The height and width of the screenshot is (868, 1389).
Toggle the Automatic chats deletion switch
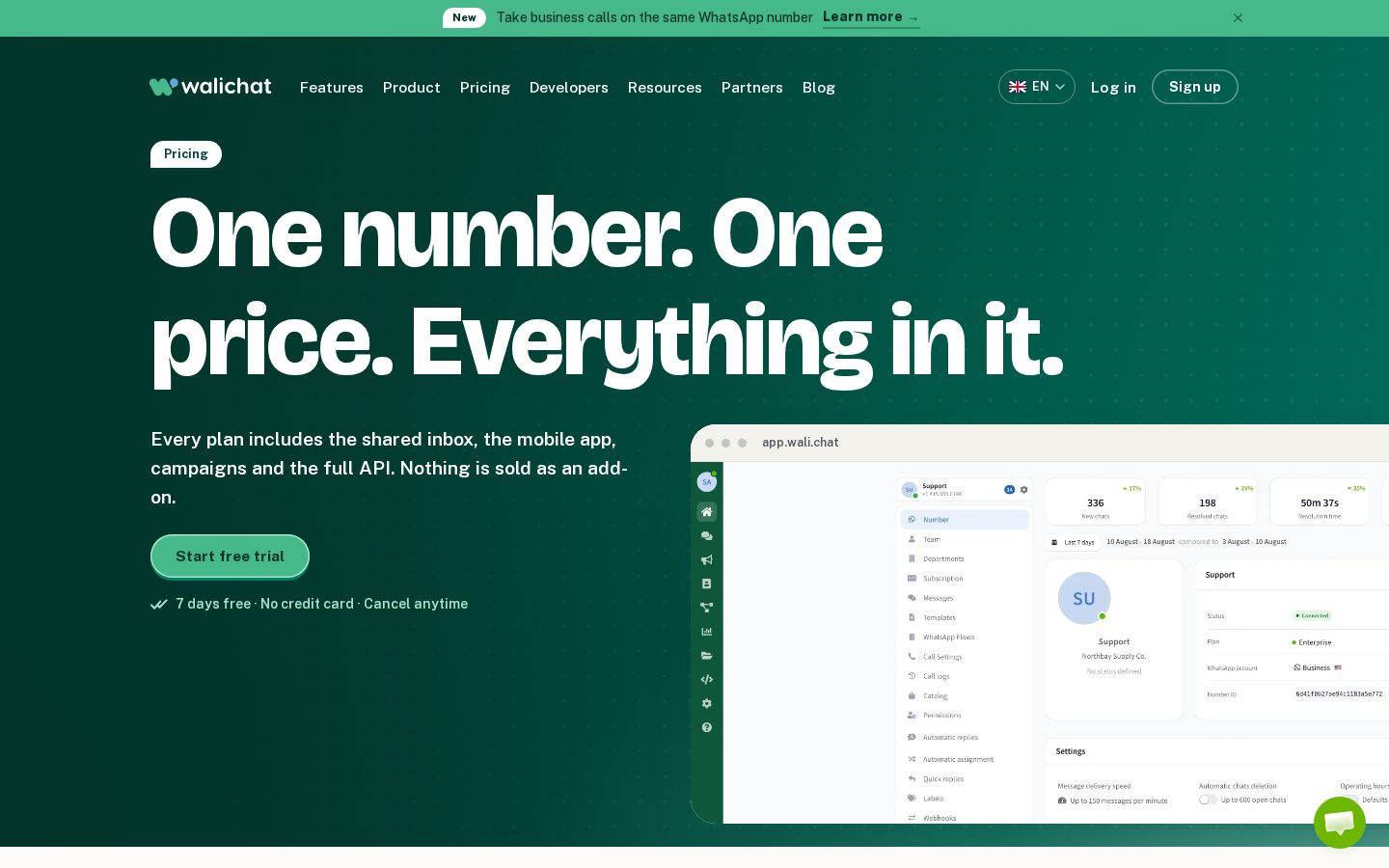click(1208, 800)
